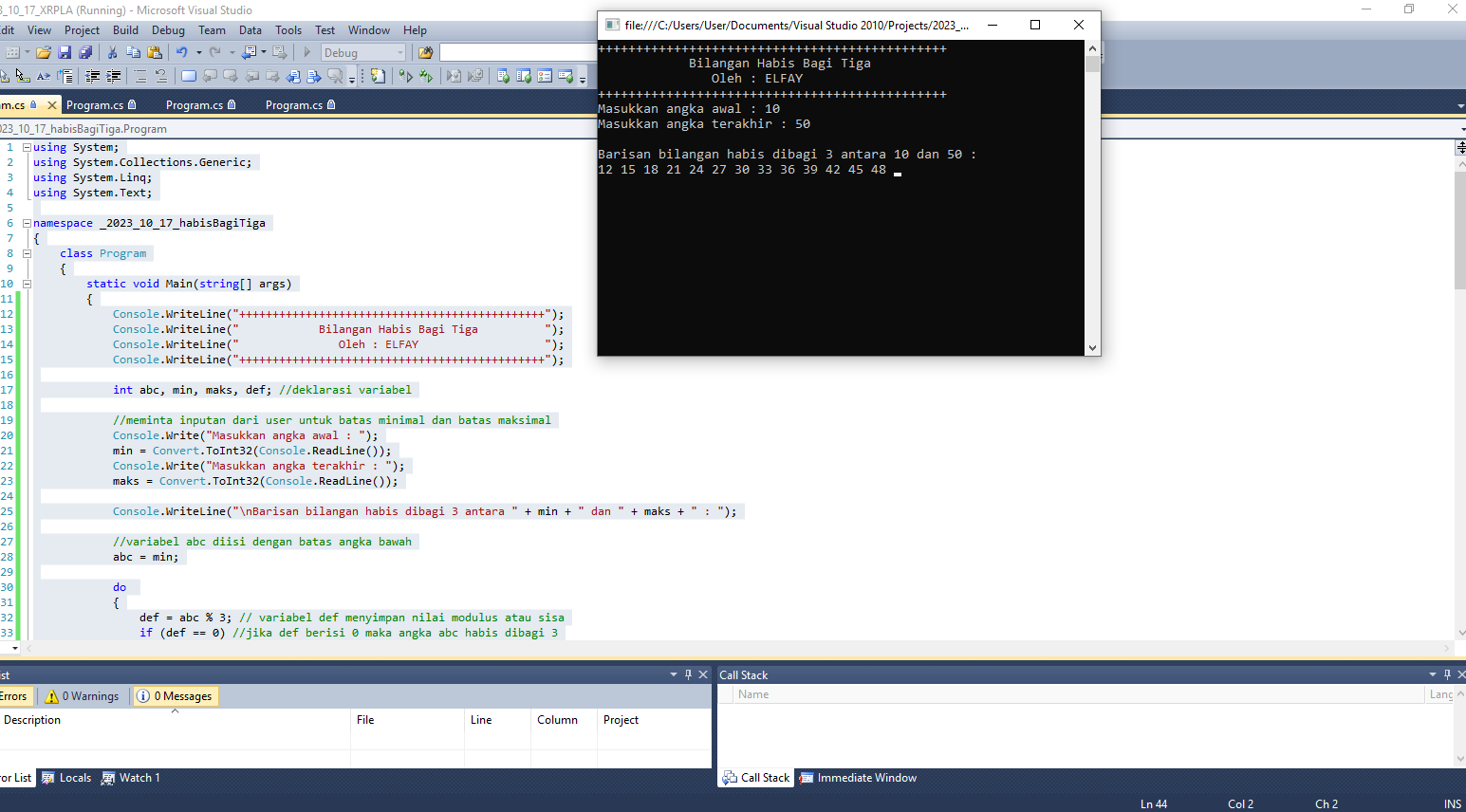Click the Paste clipboard icon

(155, 53)
